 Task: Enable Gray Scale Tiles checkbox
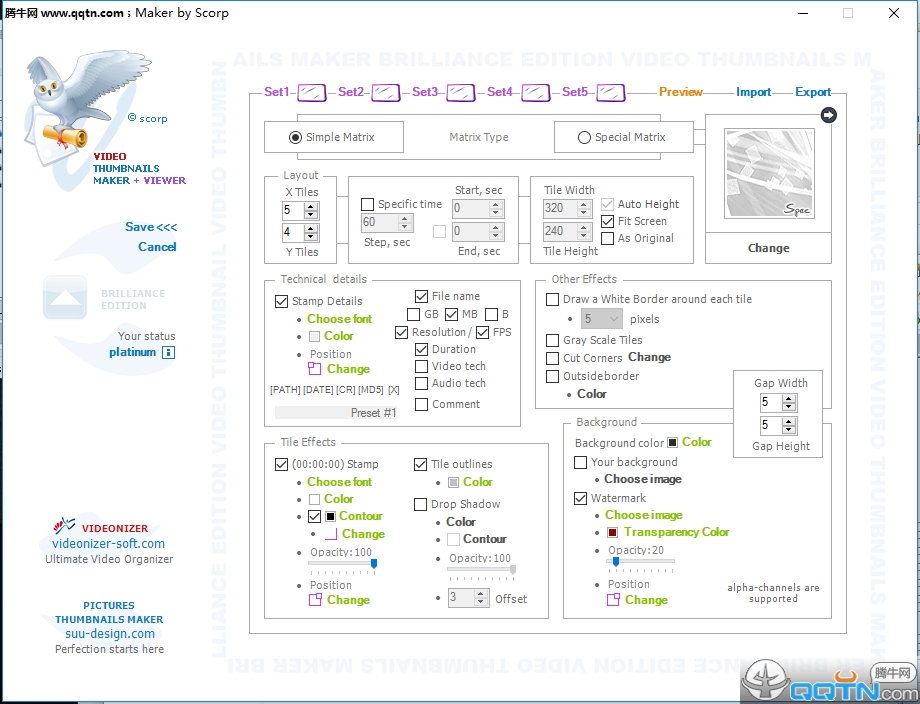pyautogui.click(x=553, y=340)
